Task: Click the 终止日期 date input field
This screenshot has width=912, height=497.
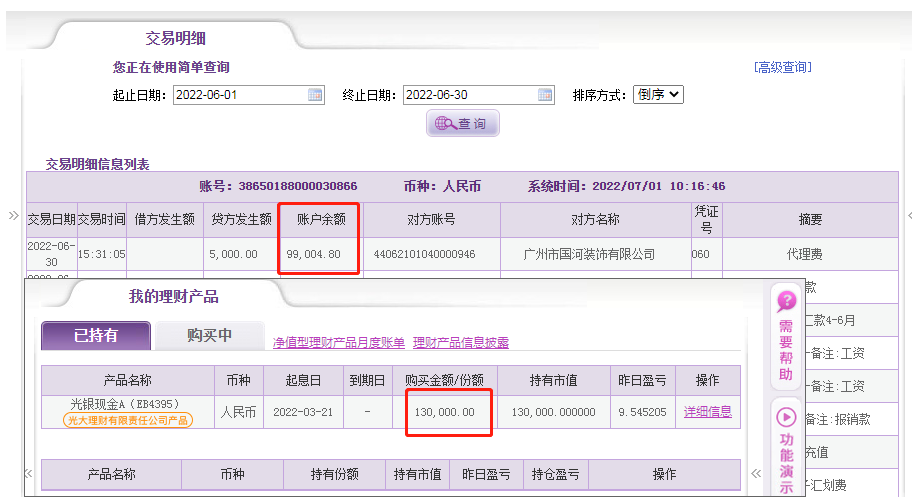Action: 469,95
